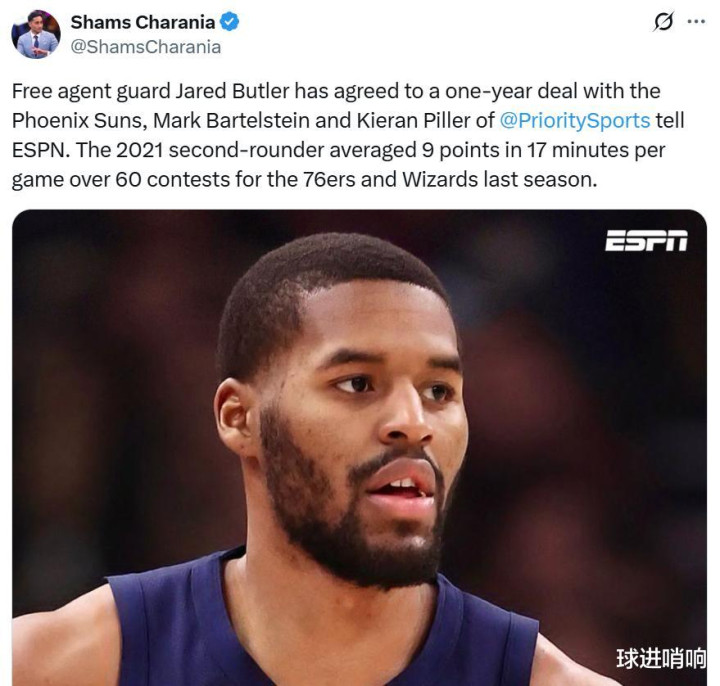Click the blue verified checkmark badge

coord(230,22)
